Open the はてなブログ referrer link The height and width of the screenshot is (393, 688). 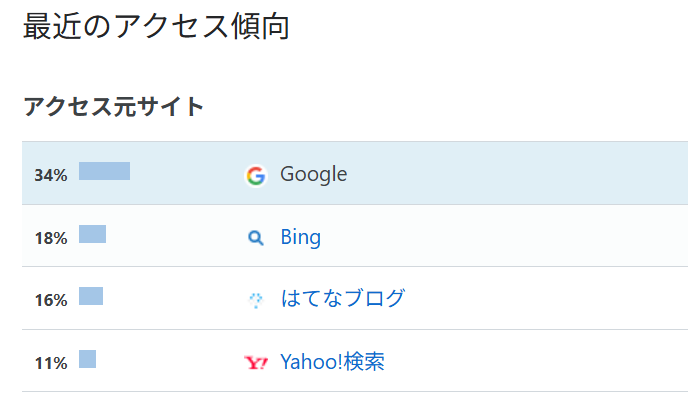pyautogui.click(x=343, y=298)
